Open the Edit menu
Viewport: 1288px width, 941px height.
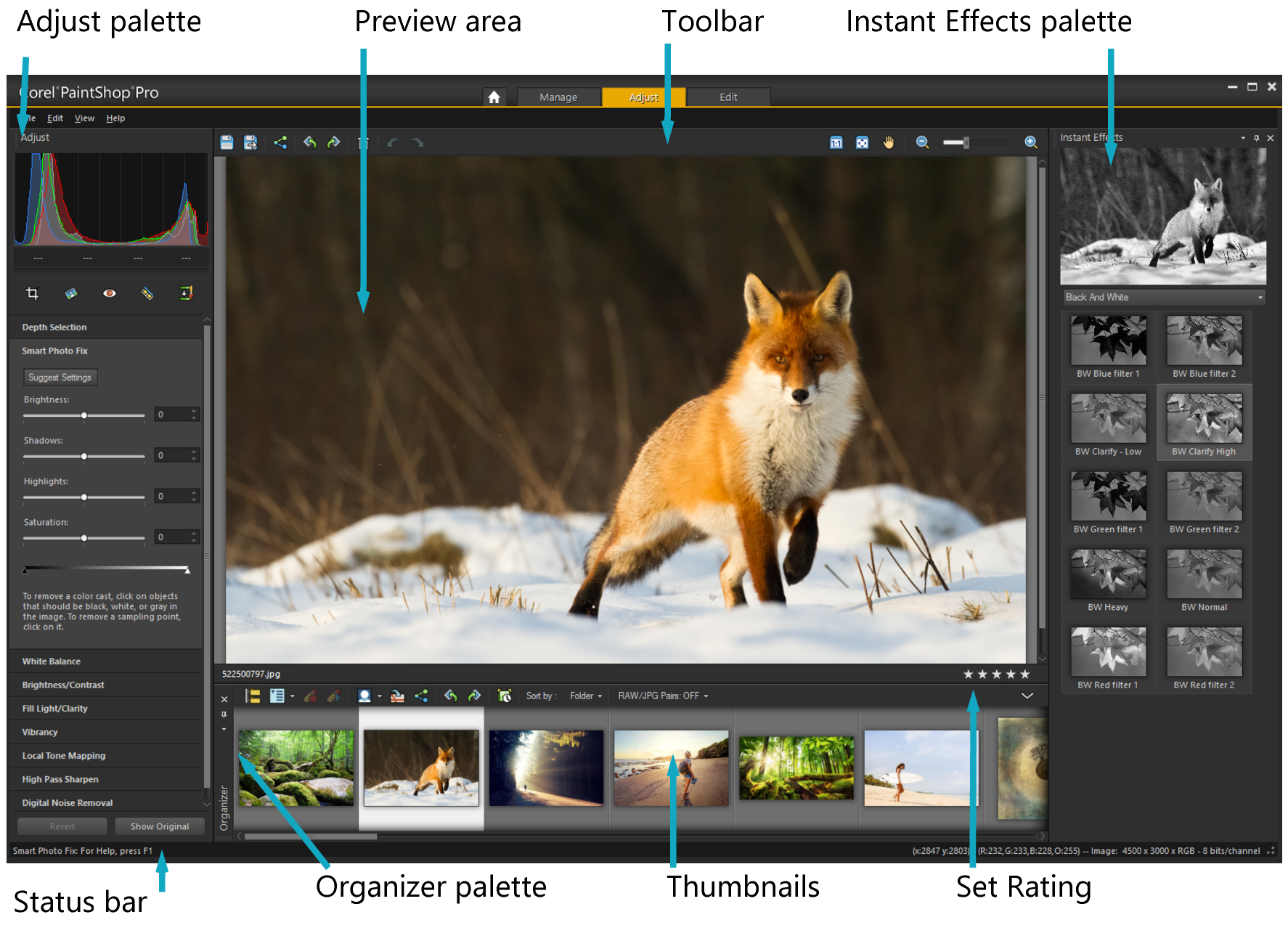[55, 118]
